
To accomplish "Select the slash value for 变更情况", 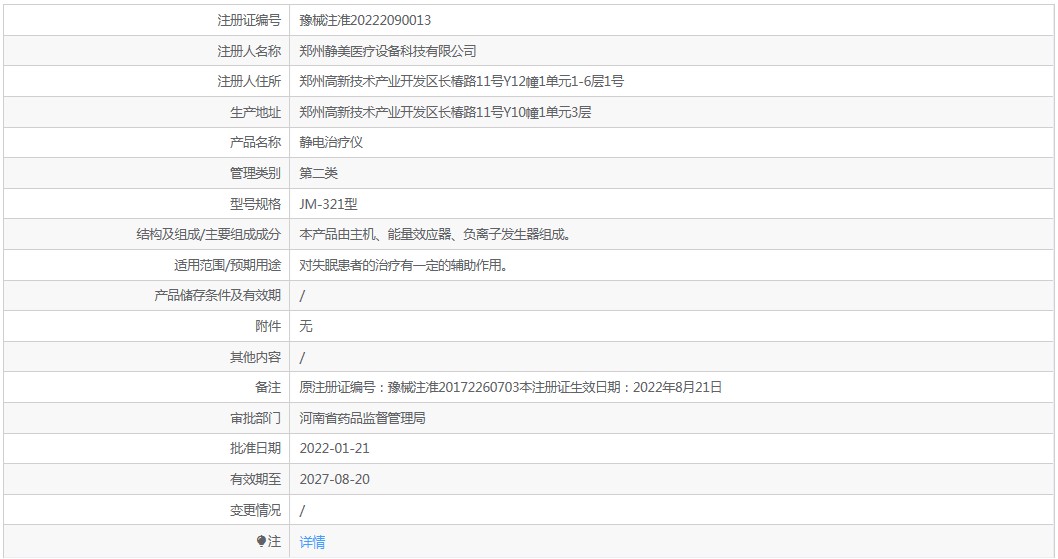I will click(x=302, y=510).
